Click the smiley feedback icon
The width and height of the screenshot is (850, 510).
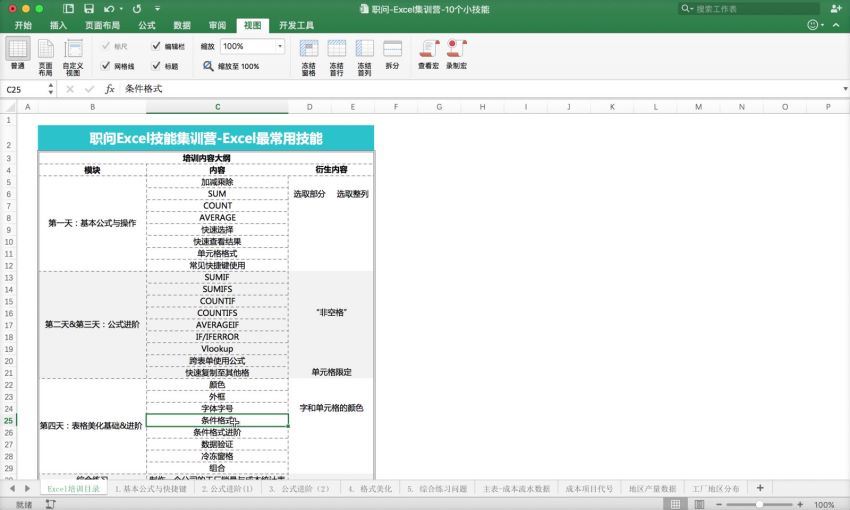tap(812, 24)
